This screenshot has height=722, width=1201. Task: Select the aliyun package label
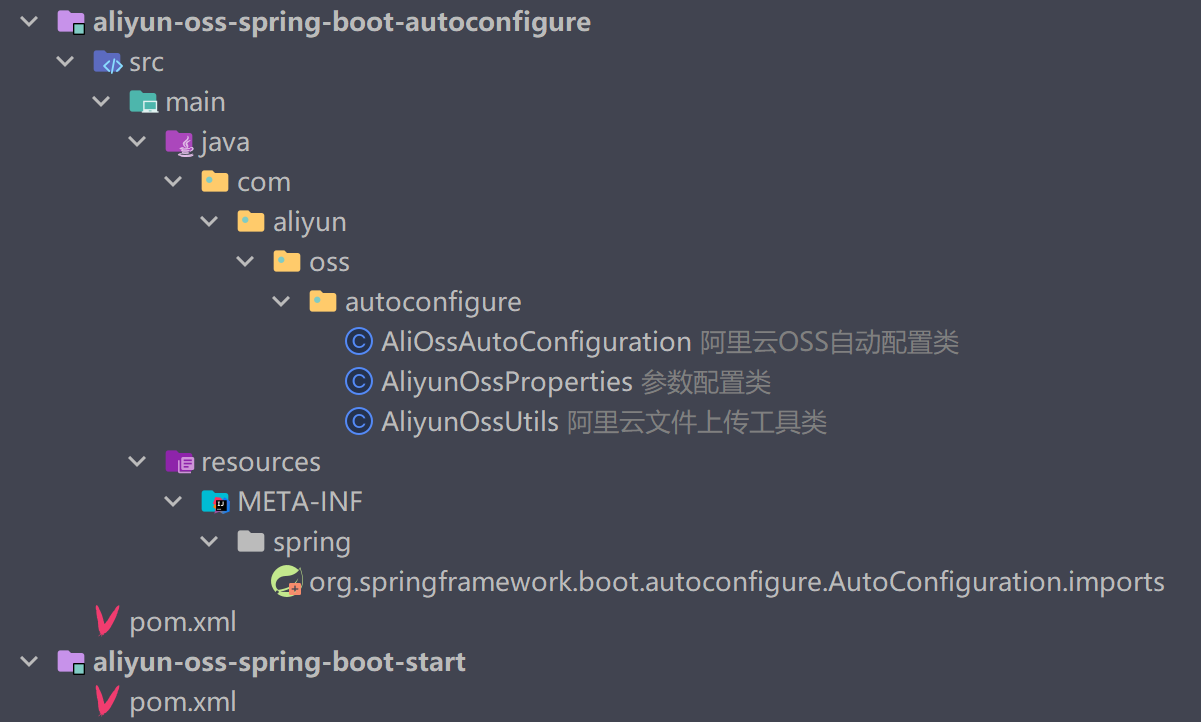point(310,222)
